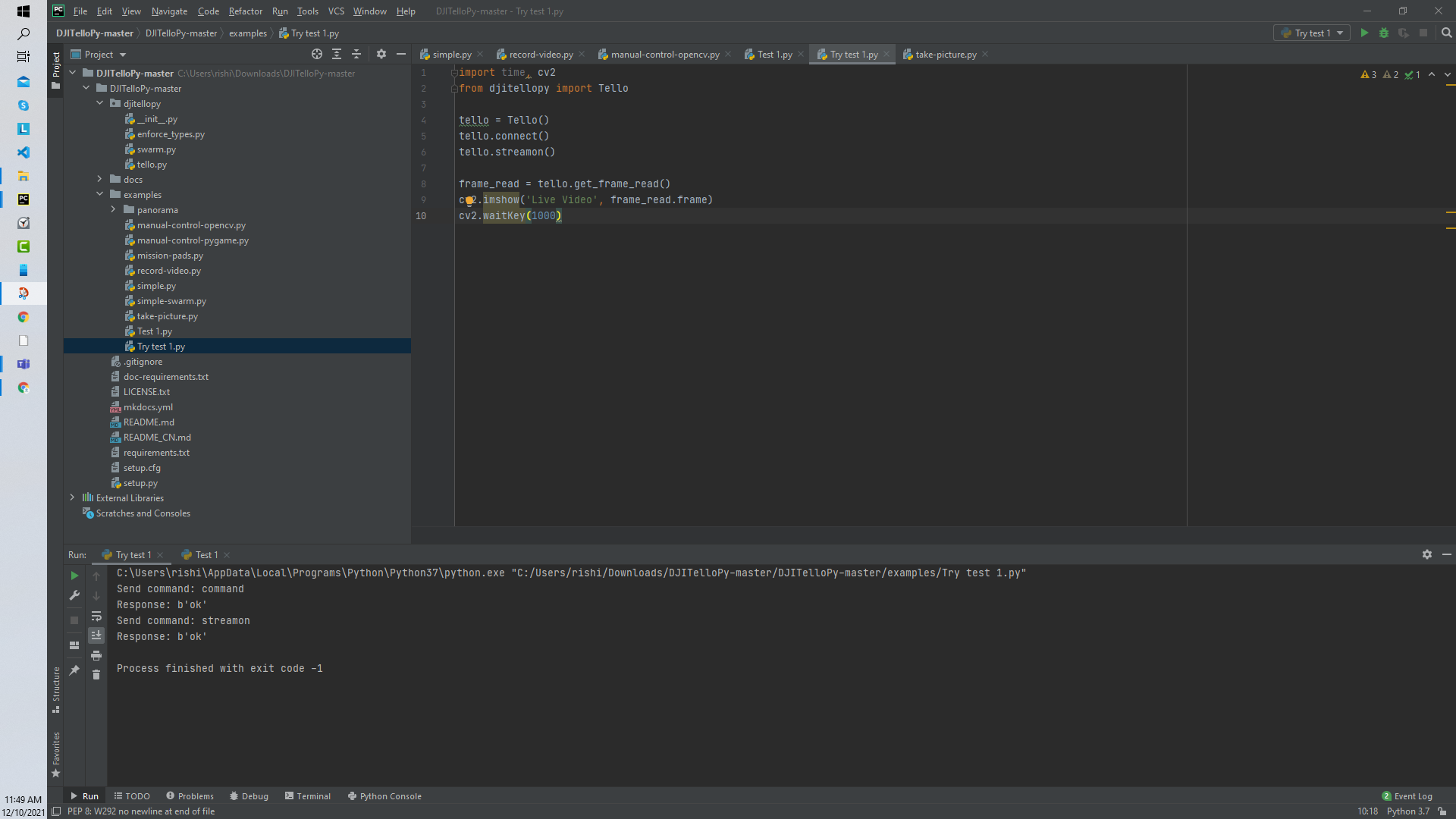The width and height of the screenshot is (1456, 819).
Task: Pin the Run tab with pin icon
Action: point(74,670)
